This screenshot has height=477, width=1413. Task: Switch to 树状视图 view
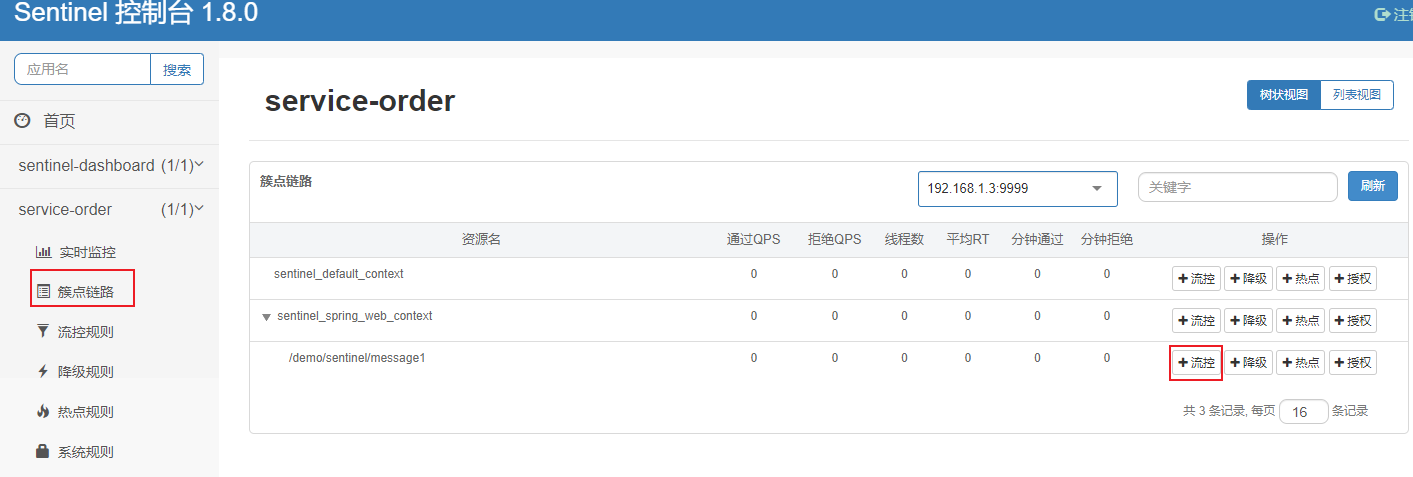[x=1283, y=95]
